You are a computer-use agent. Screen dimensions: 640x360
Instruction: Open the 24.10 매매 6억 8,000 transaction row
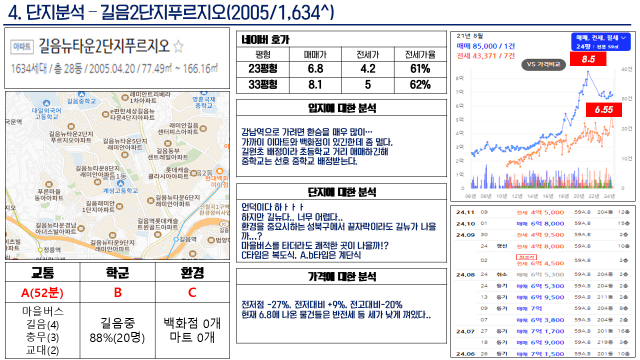click(543, 224)
